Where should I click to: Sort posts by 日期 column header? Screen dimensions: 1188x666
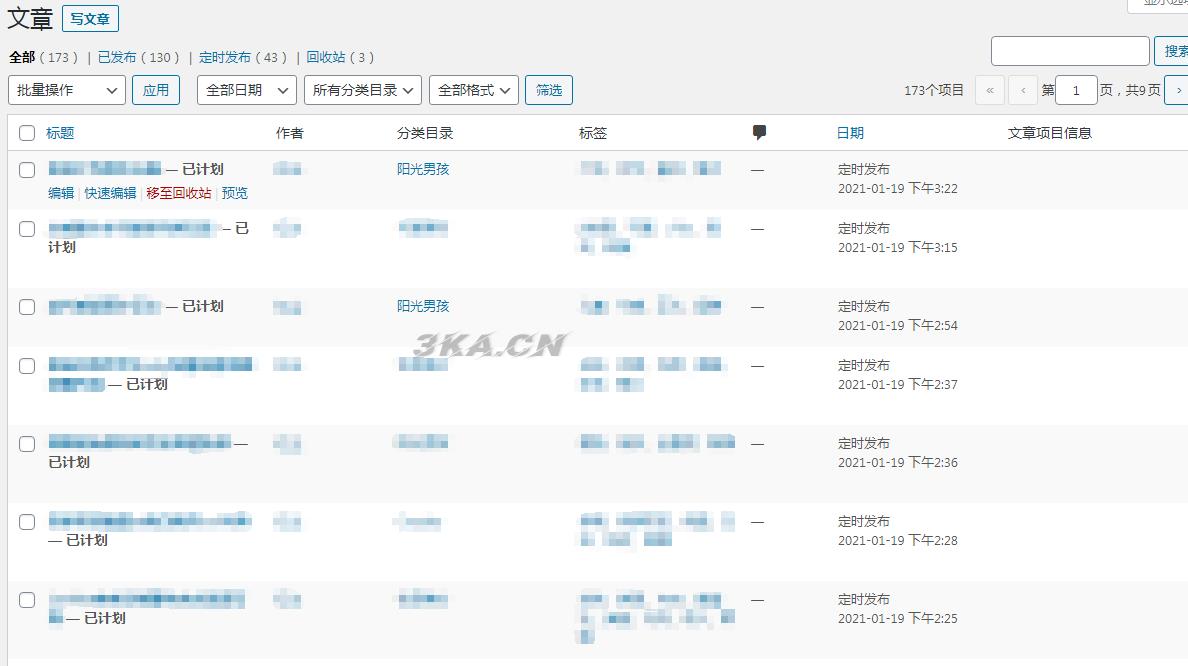click(850, 133)
